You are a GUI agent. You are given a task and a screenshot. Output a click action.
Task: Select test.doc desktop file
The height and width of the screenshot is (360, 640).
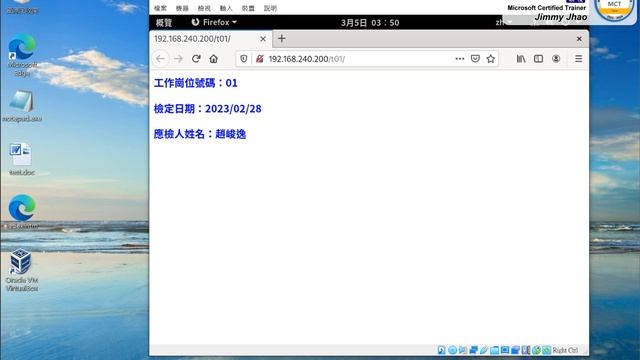tap(22, 159)
